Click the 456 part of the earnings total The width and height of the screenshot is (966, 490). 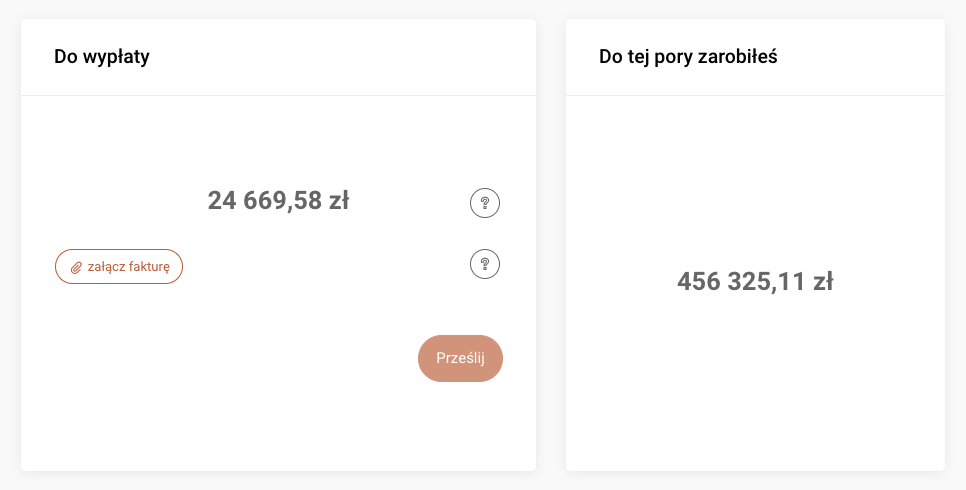(x=698, y=282)
